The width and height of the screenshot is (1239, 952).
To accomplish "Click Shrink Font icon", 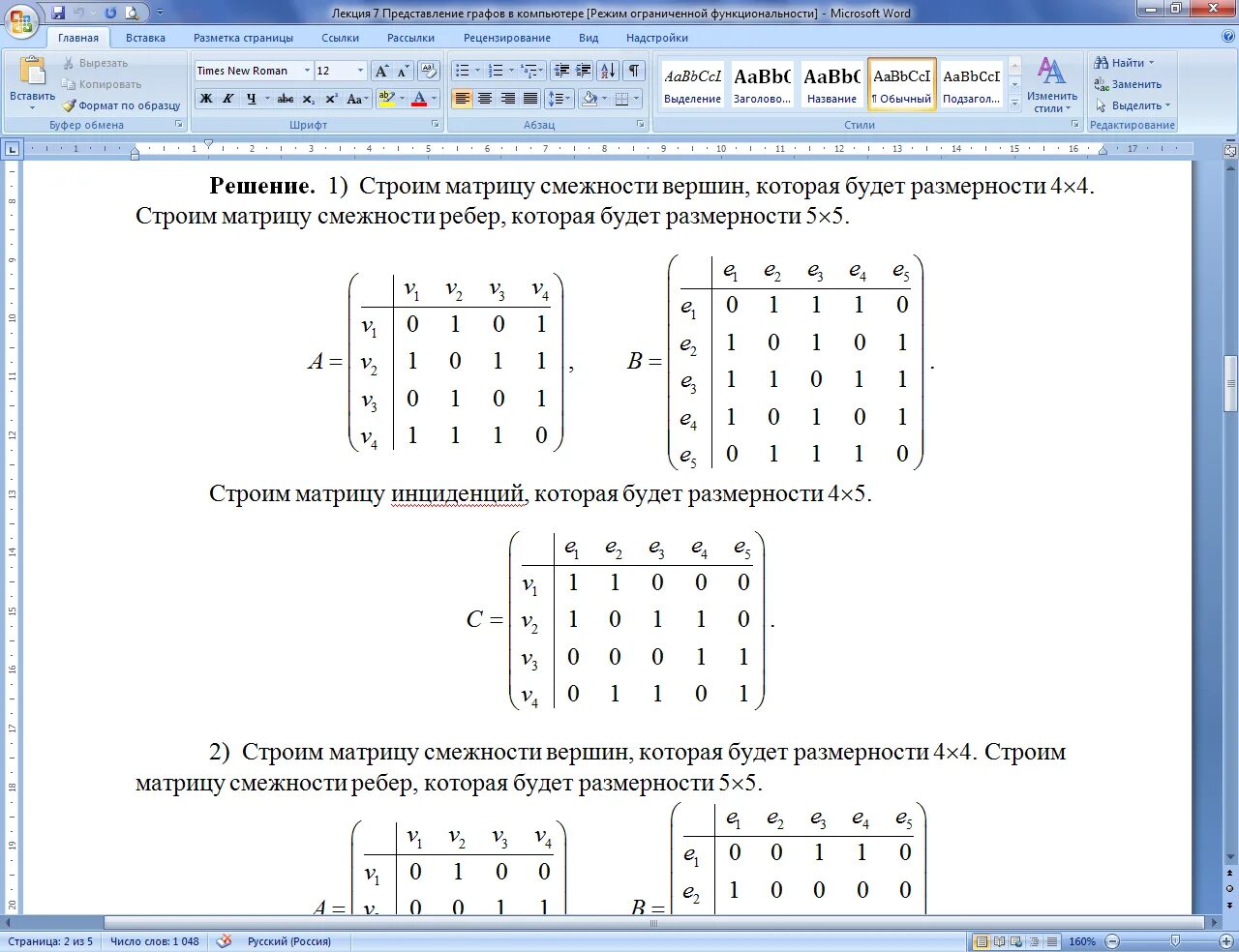I will click(x=403, y=71).
